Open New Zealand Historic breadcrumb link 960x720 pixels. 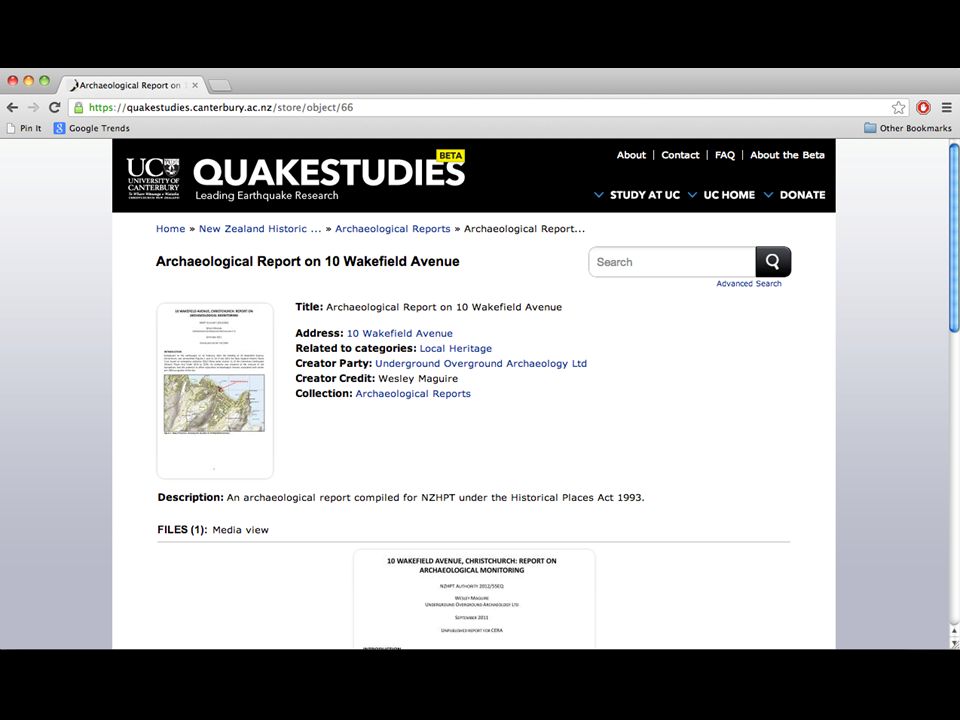click(260, 228)
